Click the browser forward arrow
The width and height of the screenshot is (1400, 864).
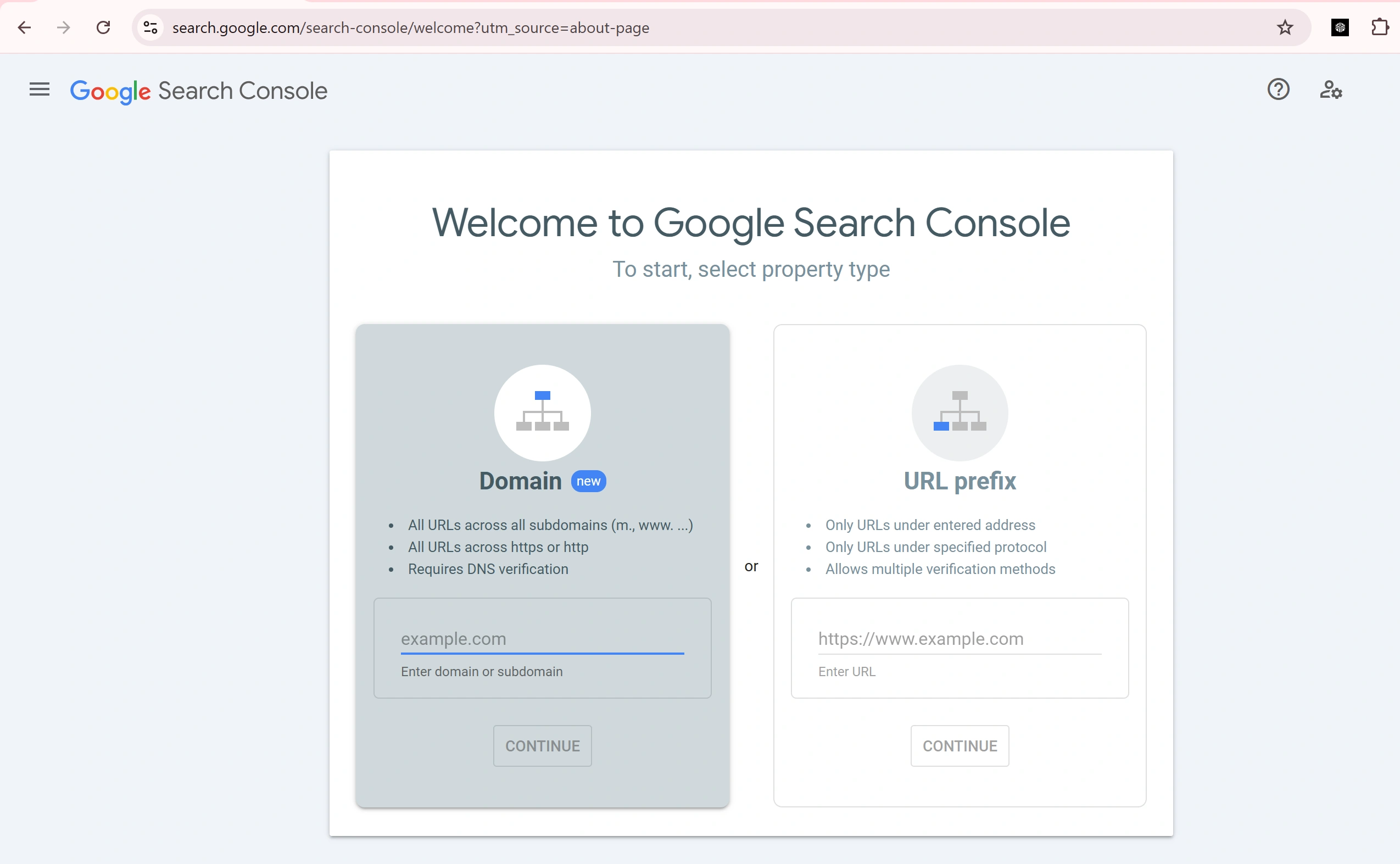coord(63,27)
